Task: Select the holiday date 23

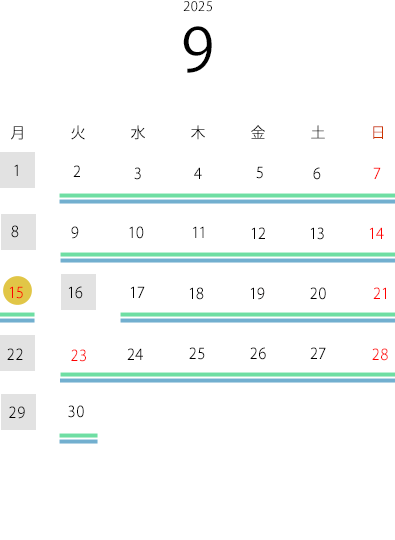Action: [79, 355]
